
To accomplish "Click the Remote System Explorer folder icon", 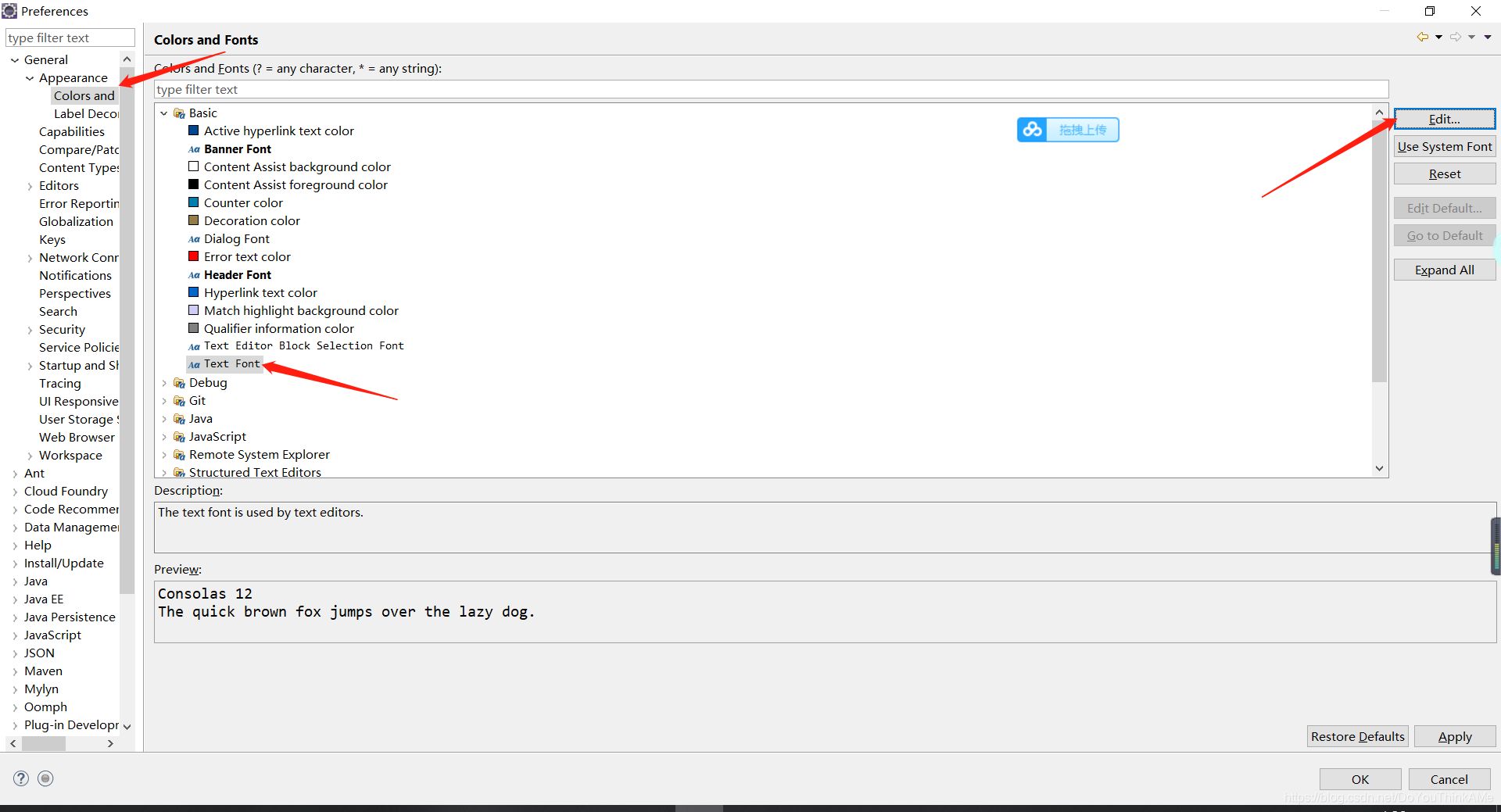I will click(x=179, y=455).
